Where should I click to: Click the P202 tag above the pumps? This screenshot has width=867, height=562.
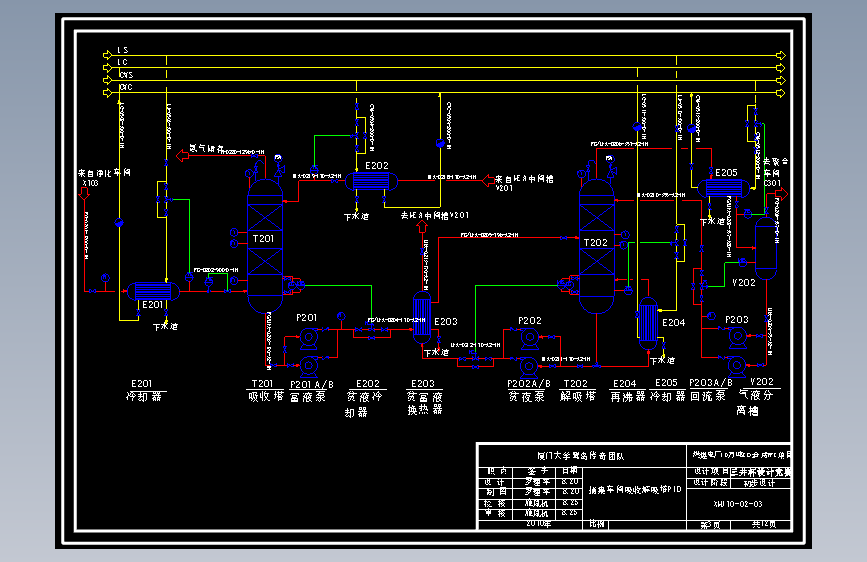[530, 320]
